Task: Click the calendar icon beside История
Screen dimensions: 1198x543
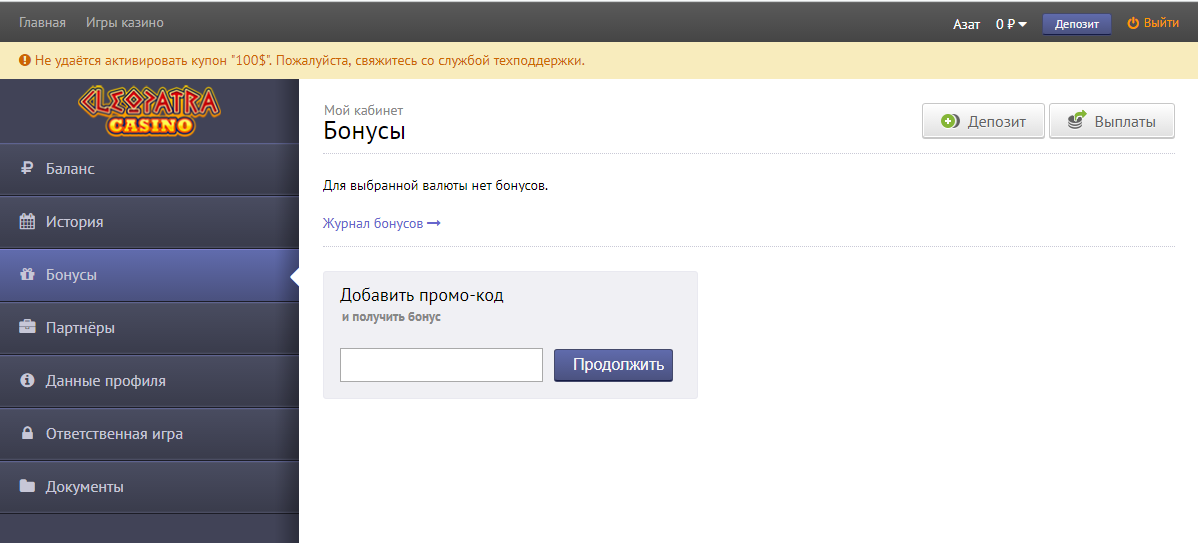Action: pyautogui.click(x=28, y=222)
